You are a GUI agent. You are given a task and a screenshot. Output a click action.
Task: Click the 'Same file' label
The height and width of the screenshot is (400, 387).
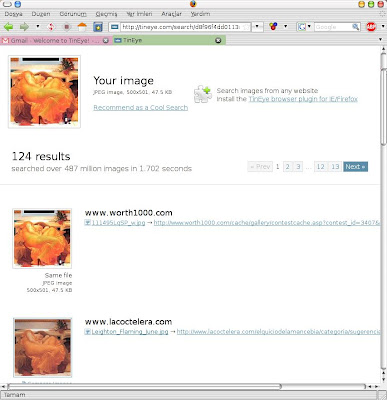click(58, 275)
